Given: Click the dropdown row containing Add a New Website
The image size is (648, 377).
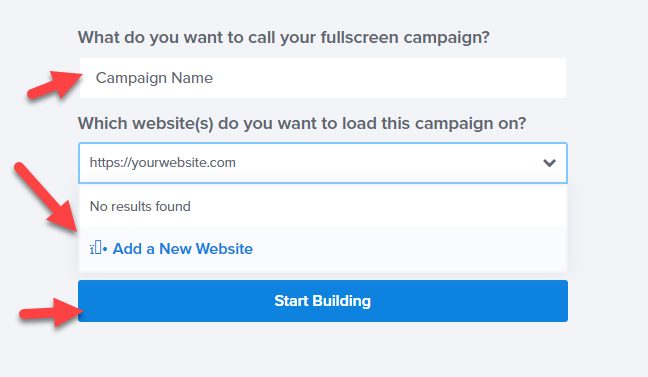Looking at the screenshot, I should tap(323, 249).
